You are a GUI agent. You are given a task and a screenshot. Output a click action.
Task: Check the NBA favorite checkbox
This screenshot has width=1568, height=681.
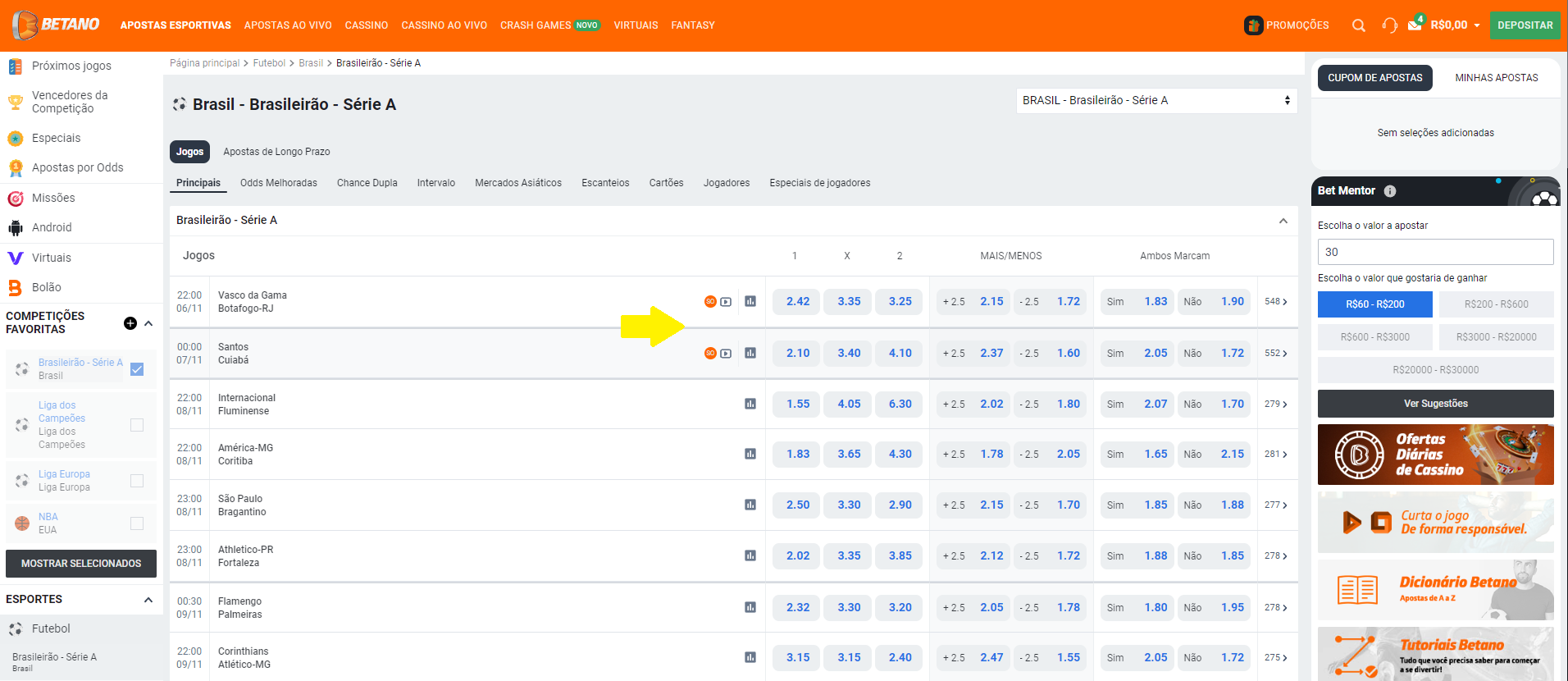click(137, 523)
